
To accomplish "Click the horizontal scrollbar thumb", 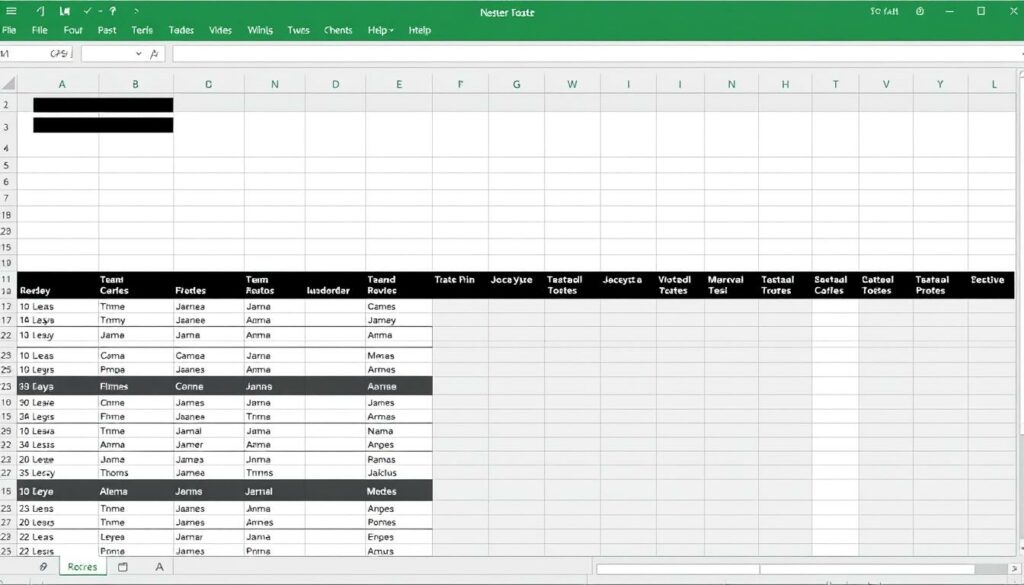I will [x=677, y=569].
